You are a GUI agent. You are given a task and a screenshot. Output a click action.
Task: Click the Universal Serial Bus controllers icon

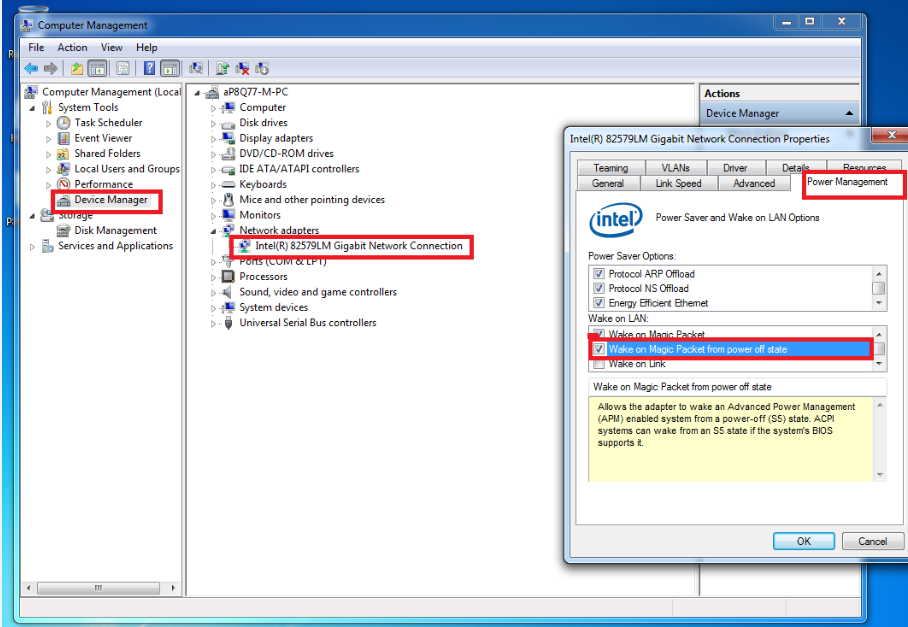(x=229, y=323)
